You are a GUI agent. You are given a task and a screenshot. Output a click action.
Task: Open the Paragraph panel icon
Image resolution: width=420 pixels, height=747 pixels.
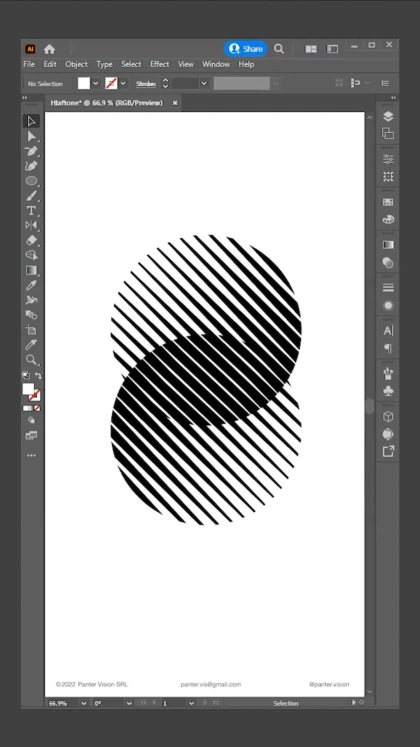pos(388,348)
